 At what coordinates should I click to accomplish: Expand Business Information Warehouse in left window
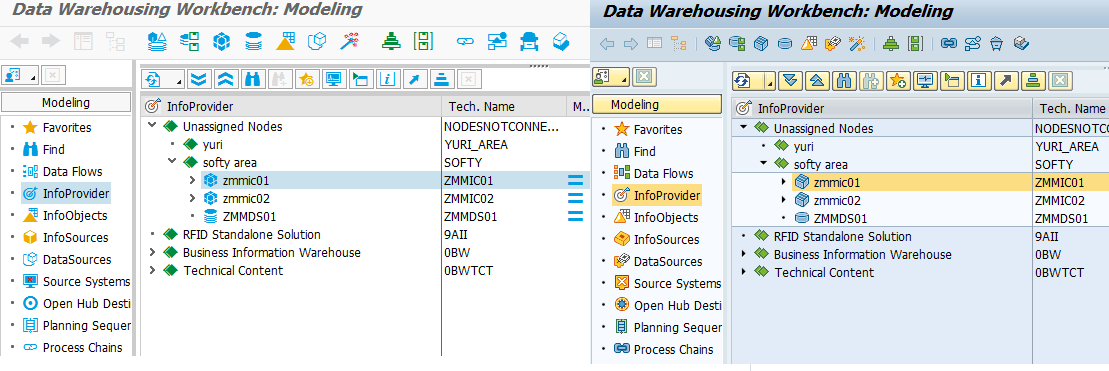tap(152, 252)
